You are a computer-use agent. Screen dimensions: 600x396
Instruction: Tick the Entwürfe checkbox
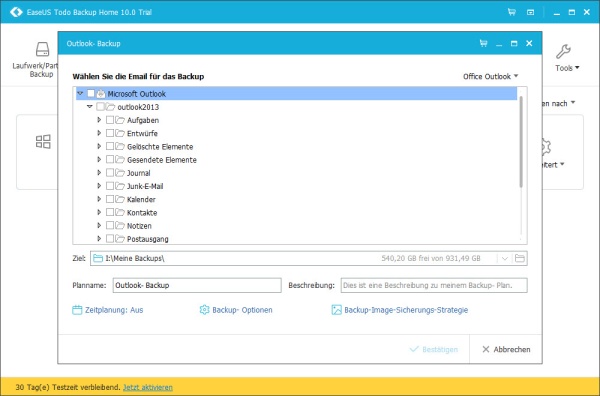tap(110, 133)
